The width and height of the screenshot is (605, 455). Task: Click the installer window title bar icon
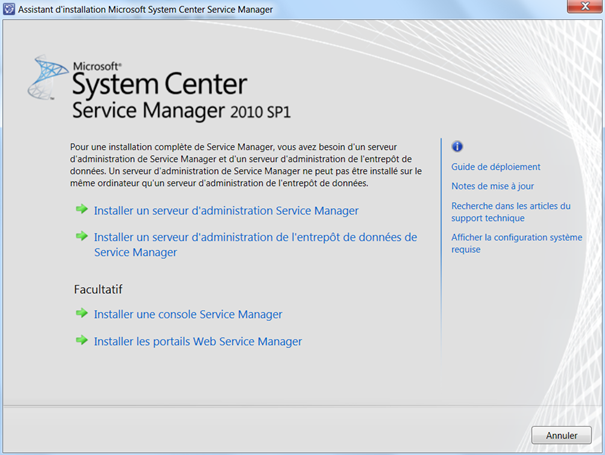coord(8,9)
